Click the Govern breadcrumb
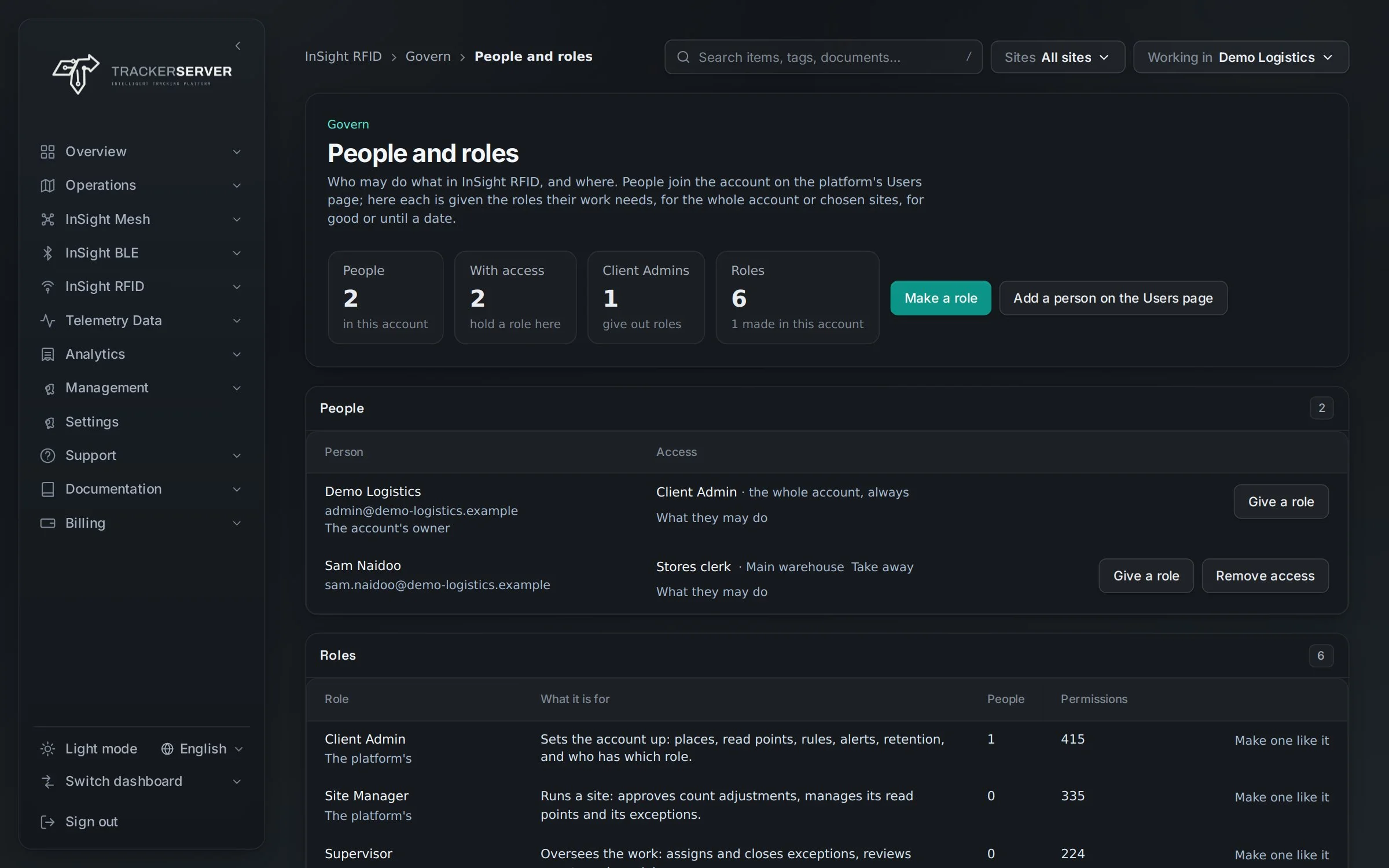The width and height of the screenshot is (1389, 868). [428, 56]
